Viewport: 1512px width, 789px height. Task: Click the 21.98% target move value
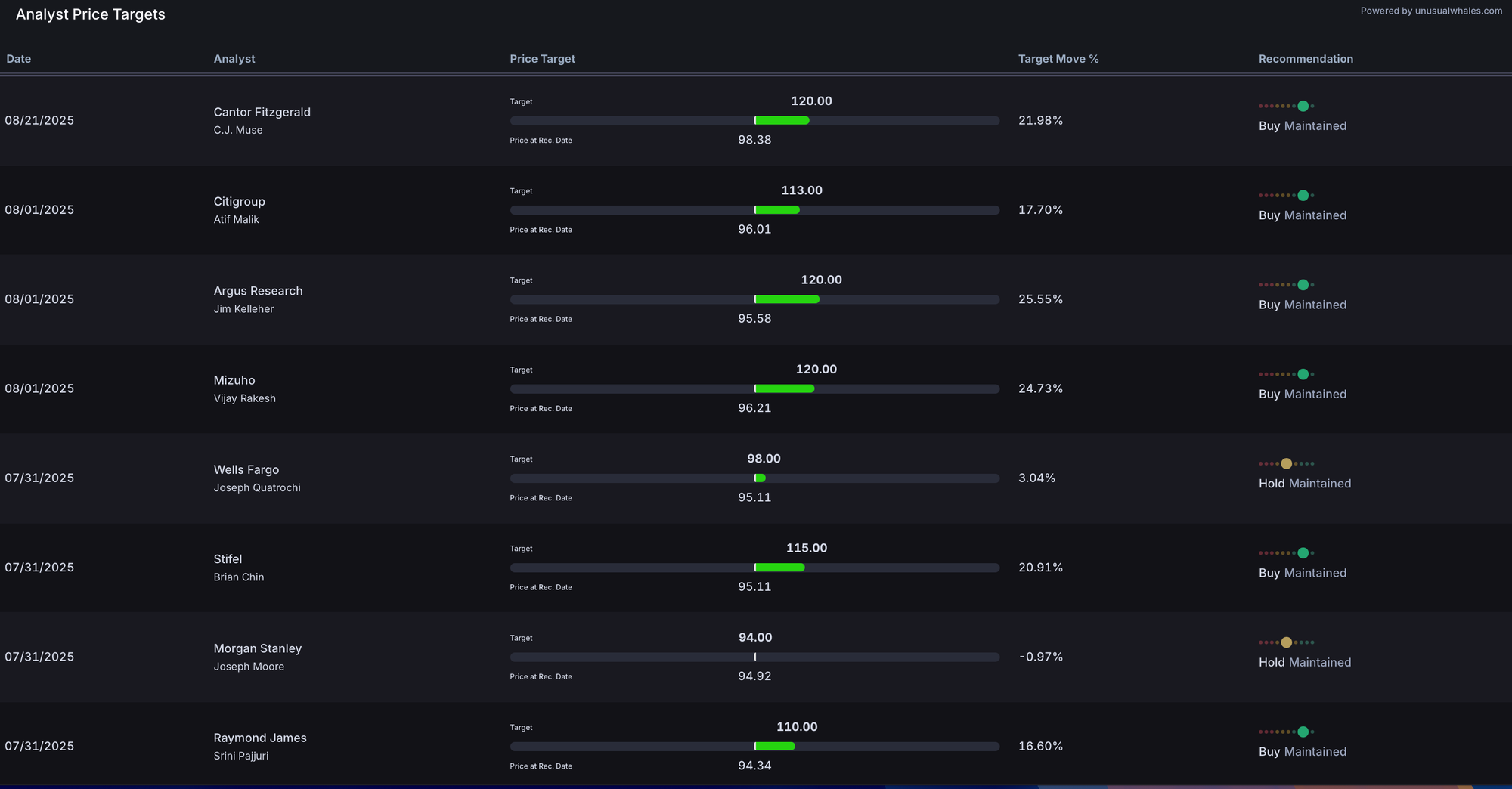[x=1040, y=121]
